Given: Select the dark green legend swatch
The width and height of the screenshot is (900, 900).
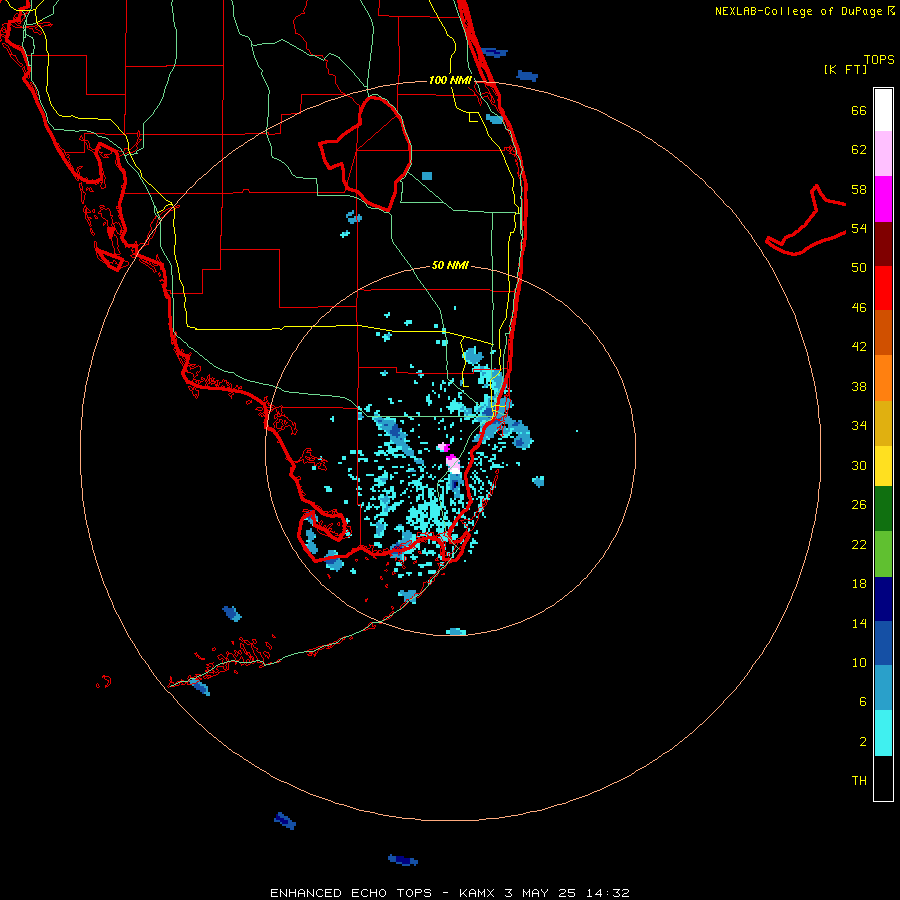Looking at the screenshot, I should point(883,509).
